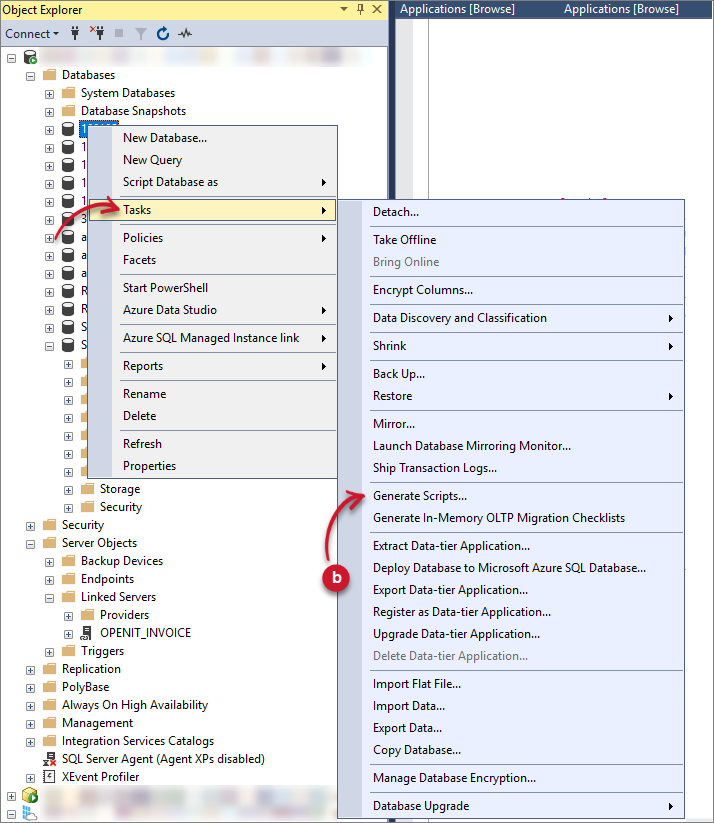The width and height of the screenshot is (714, 823).
Task: Refresh Object Explorer with the circular arrow icon
Action: pos(162,33)
